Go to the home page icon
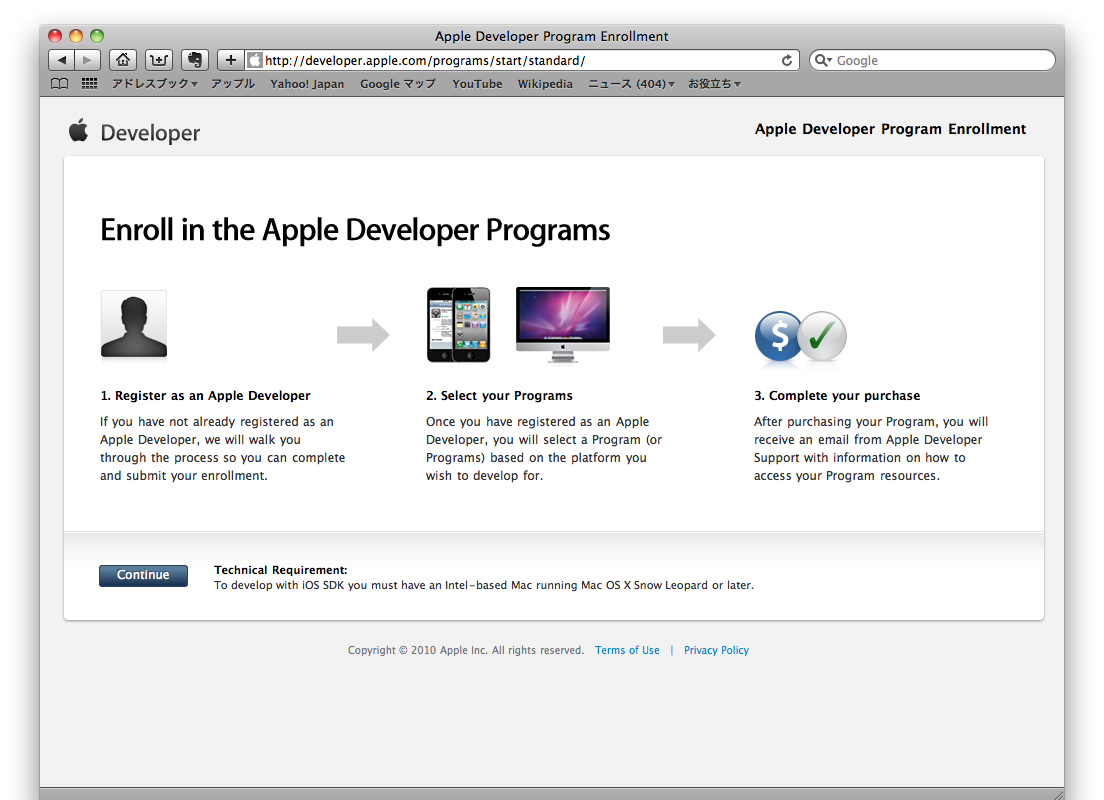1104x800 pixels. pyautogui.click(x=123, y=60)
